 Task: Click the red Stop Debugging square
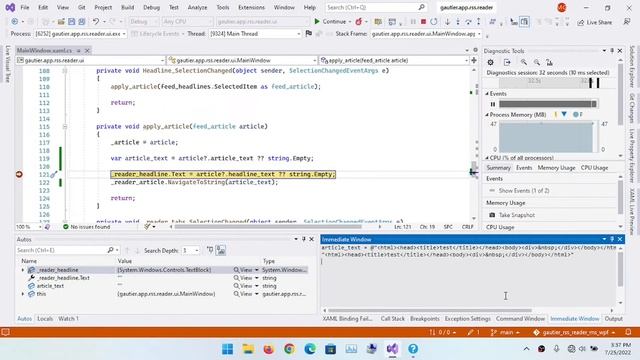click(x=423, y=22)
